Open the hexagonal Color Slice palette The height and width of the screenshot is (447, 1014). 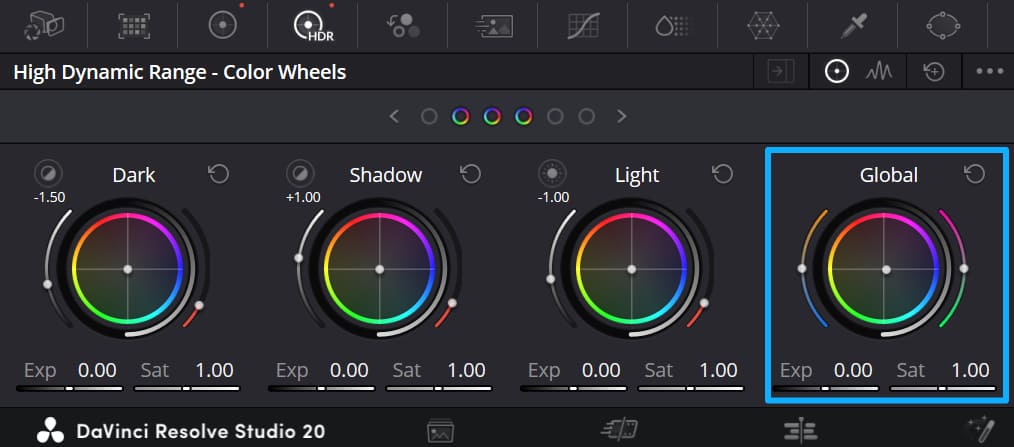coord(763,26)
